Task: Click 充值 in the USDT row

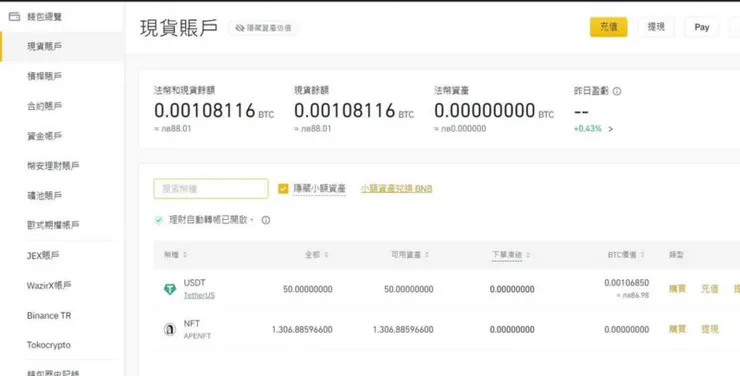Action: 709,289
